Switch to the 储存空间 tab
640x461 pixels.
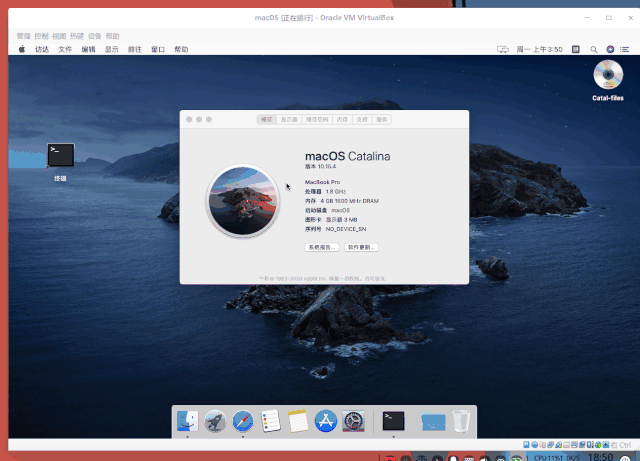317,119
